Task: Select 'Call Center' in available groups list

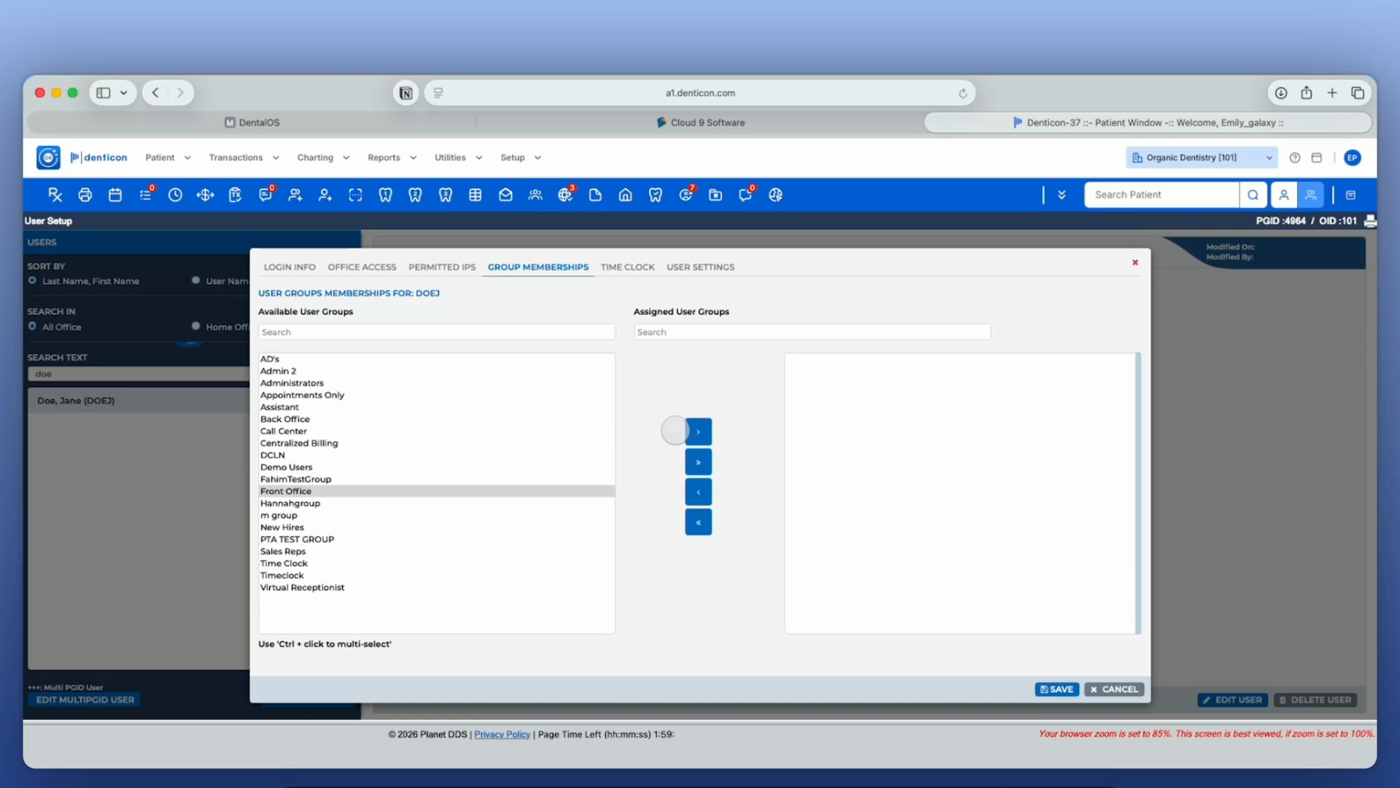Action: [x=437, y=431]
